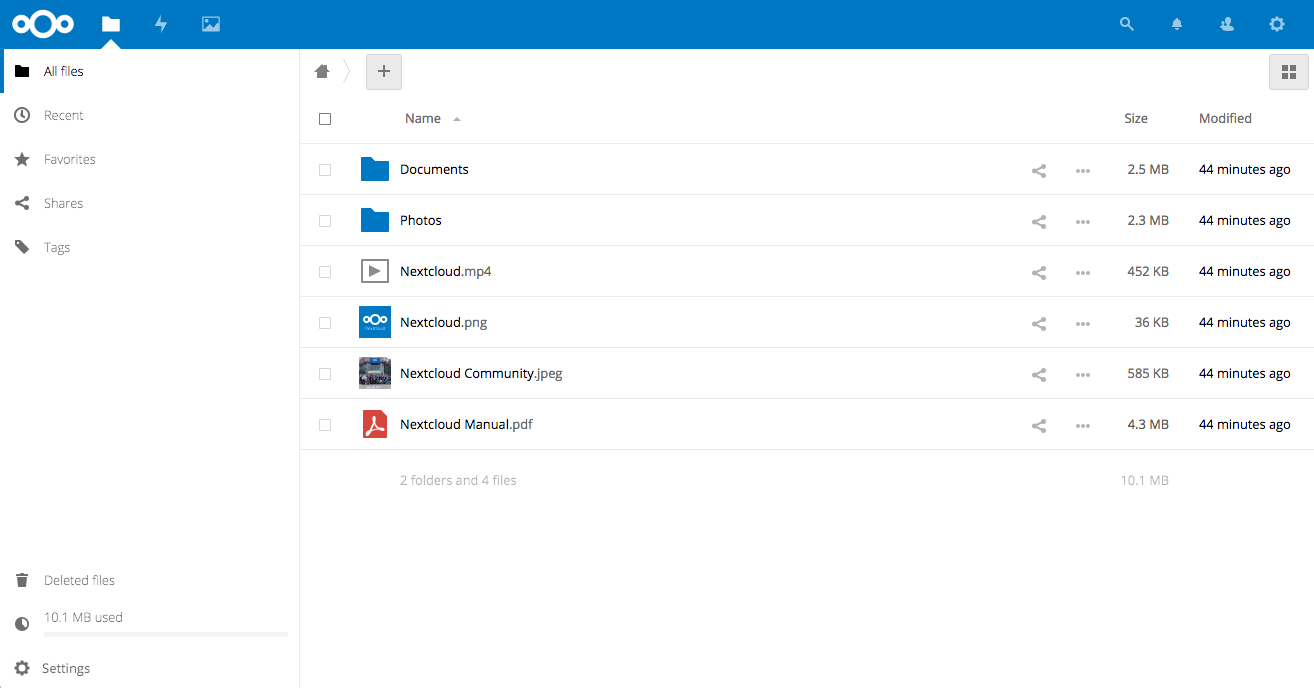Expand the top-right settings gear menu
Screen dimensions: 1314x688
coord(1277,24)
